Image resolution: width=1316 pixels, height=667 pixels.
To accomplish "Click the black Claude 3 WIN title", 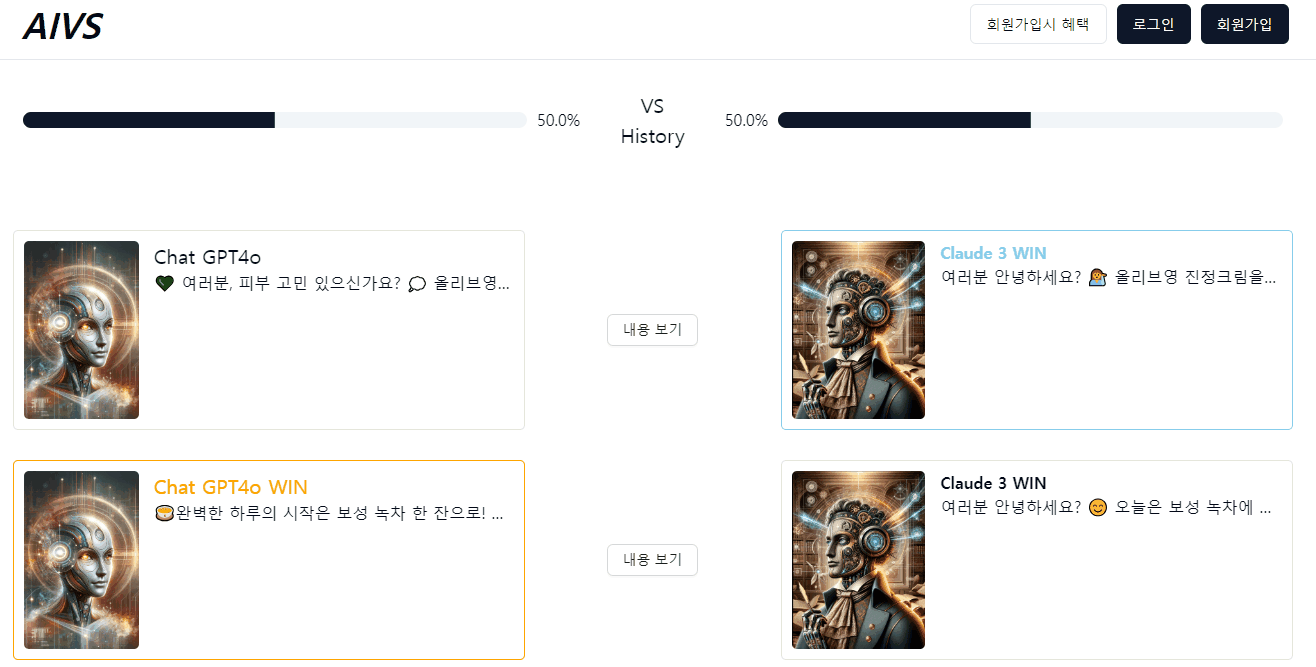I will tap(993, 483).
